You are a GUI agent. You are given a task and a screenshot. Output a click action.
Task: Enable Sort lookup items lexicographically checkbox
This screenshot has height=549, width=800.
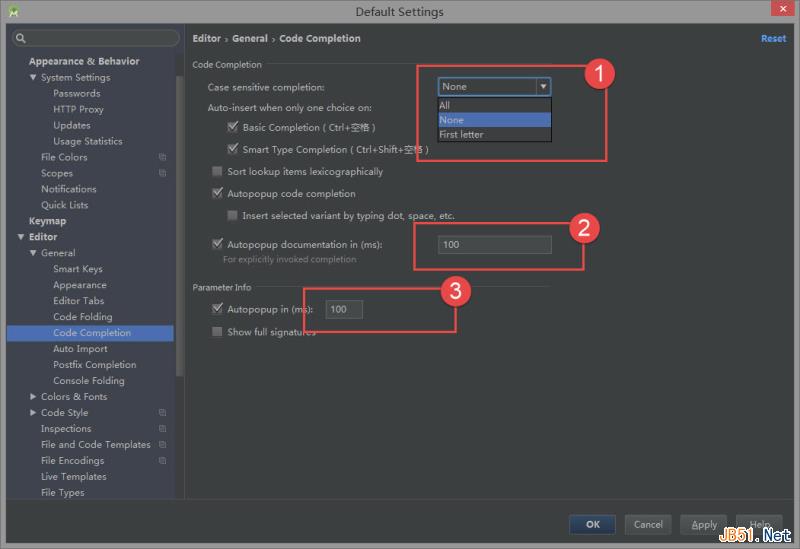217,171
